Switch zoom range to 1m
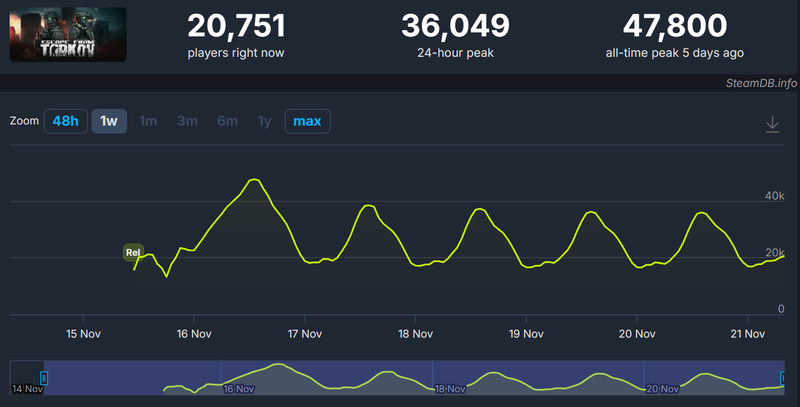800x407 pixels. point(148,121)
